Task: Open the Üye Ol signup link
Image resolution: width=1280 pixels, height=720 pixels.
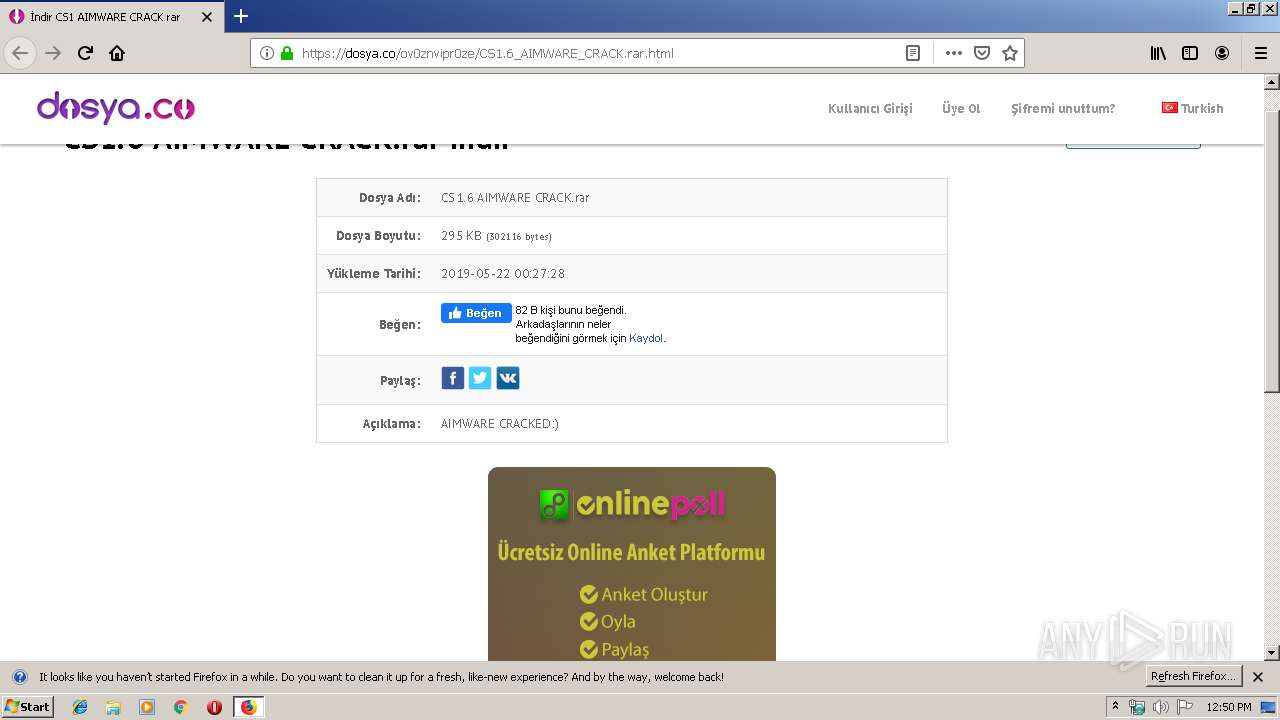Action: pyautogui.click(x=961, y=108)
